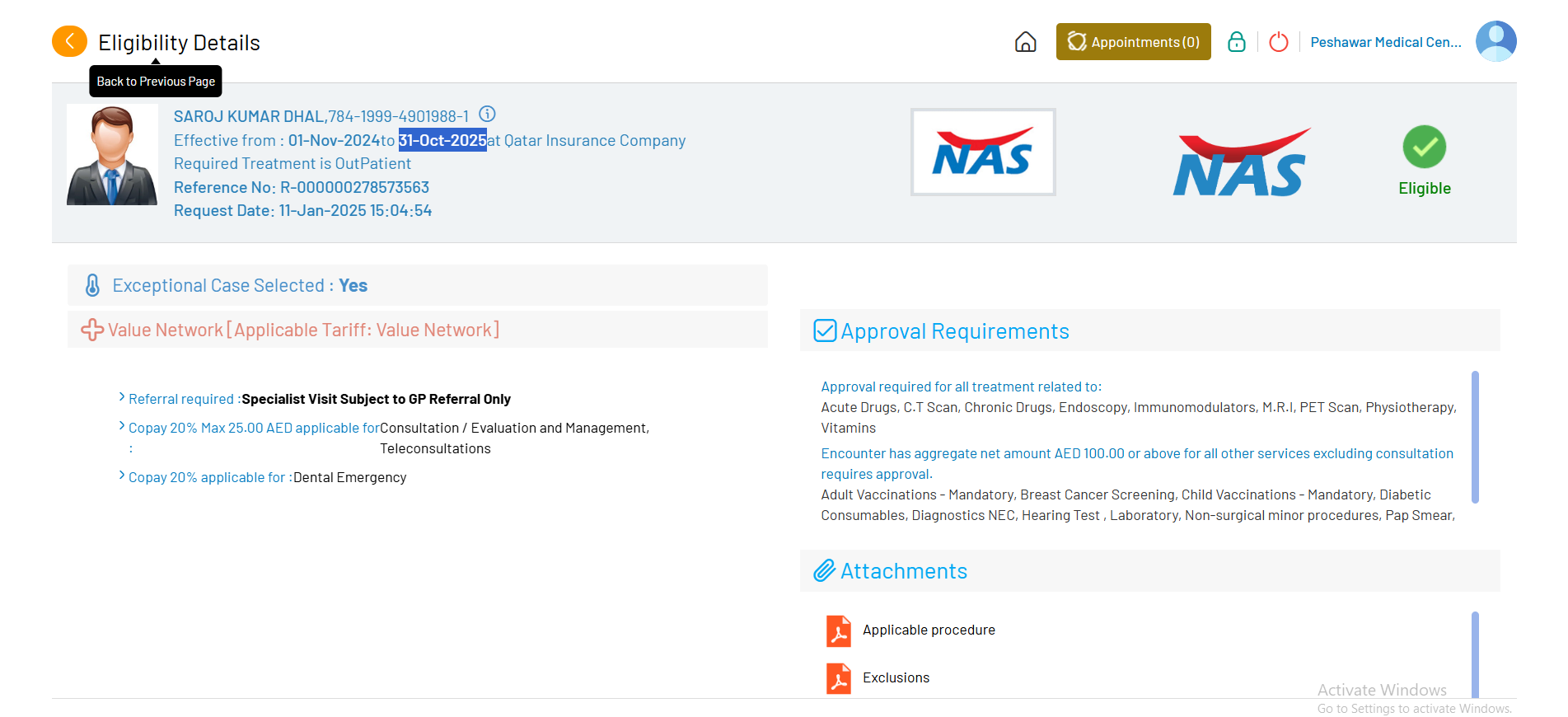Image resolution: width=1568 pixels, height=717 pixels.
Task: Click the info icon beside member ID
Action: point(487,115)
